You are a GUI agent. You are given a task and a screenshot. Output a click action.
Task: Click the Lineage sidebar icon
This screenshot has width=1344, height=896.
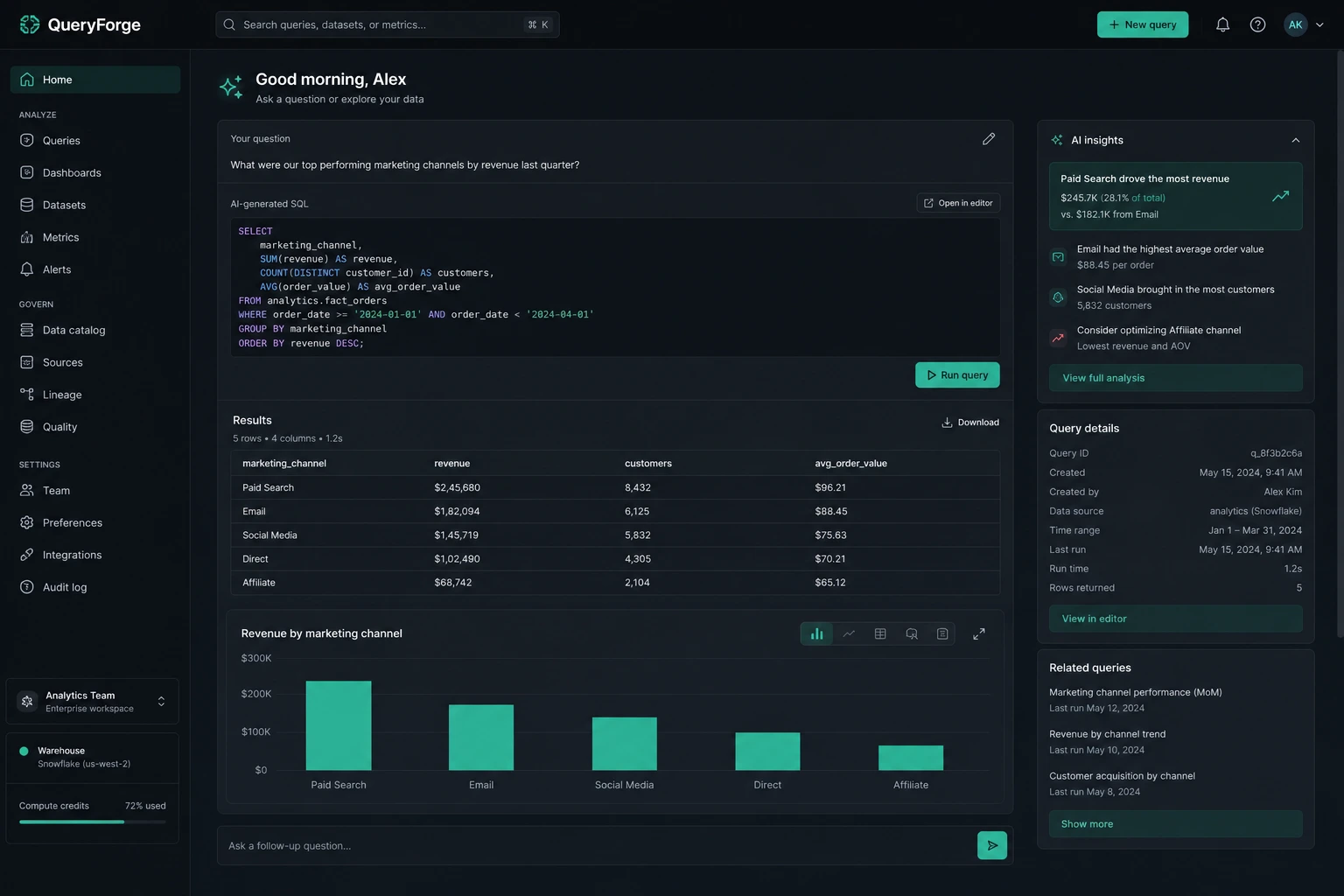click(x=27, y=395)
